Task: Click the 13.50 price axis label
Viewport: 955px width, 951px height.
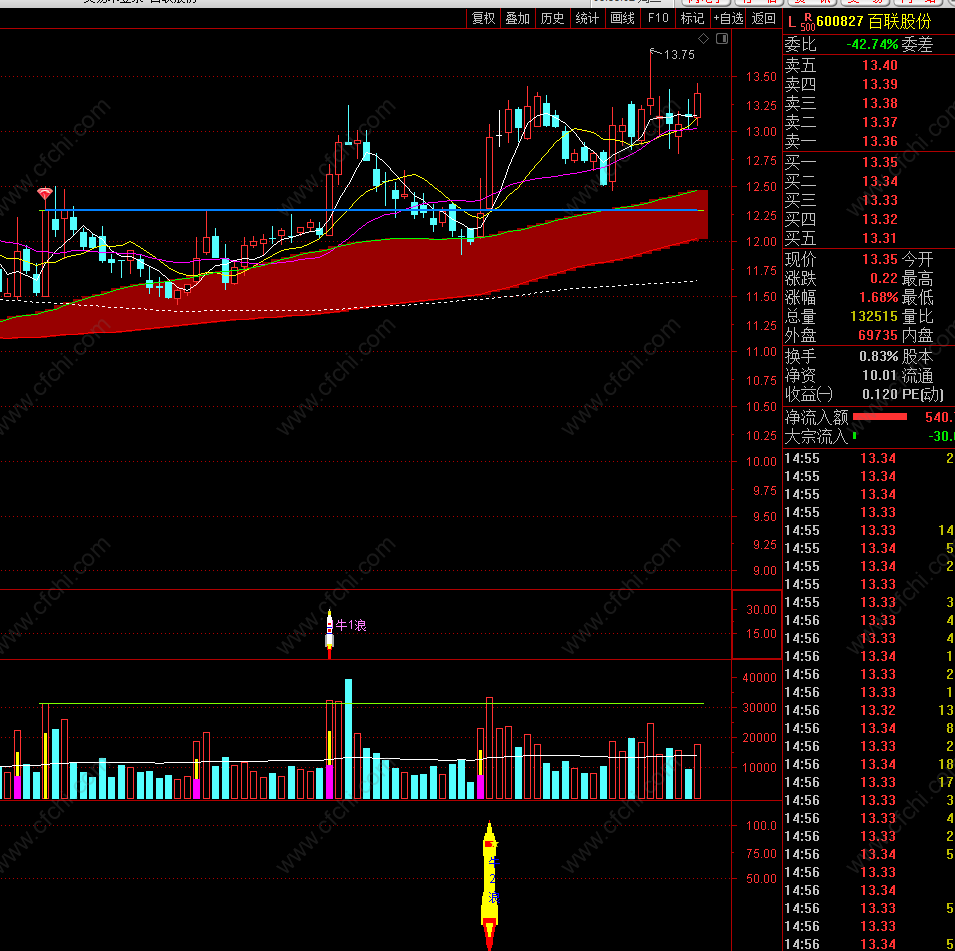Action: coord(761,77)
